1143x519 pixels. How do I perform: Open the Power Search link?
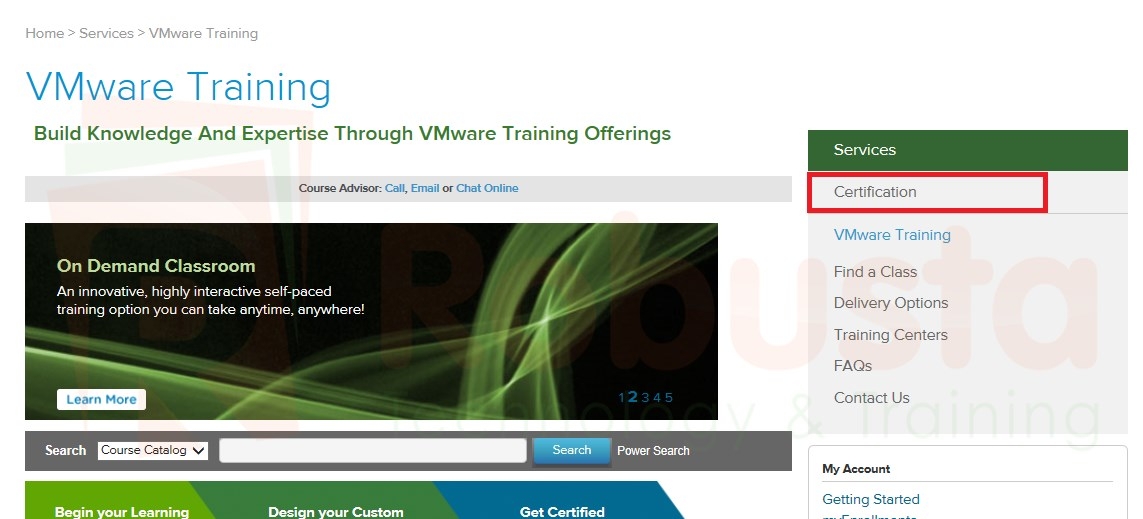click(653, 450)
